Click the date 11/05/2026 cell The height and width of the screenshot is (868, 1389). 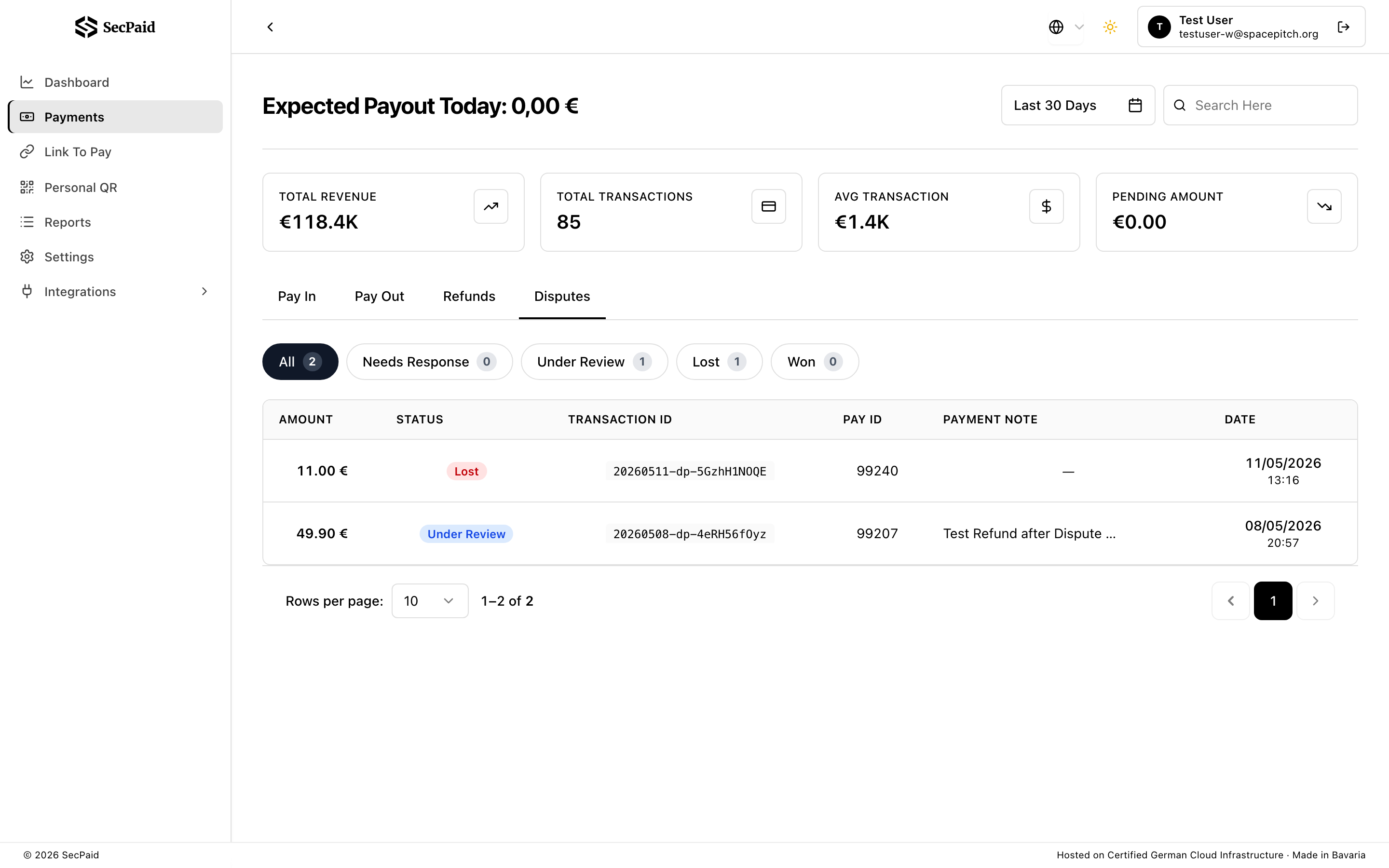pyautogui.click(x=1283, y=471)
